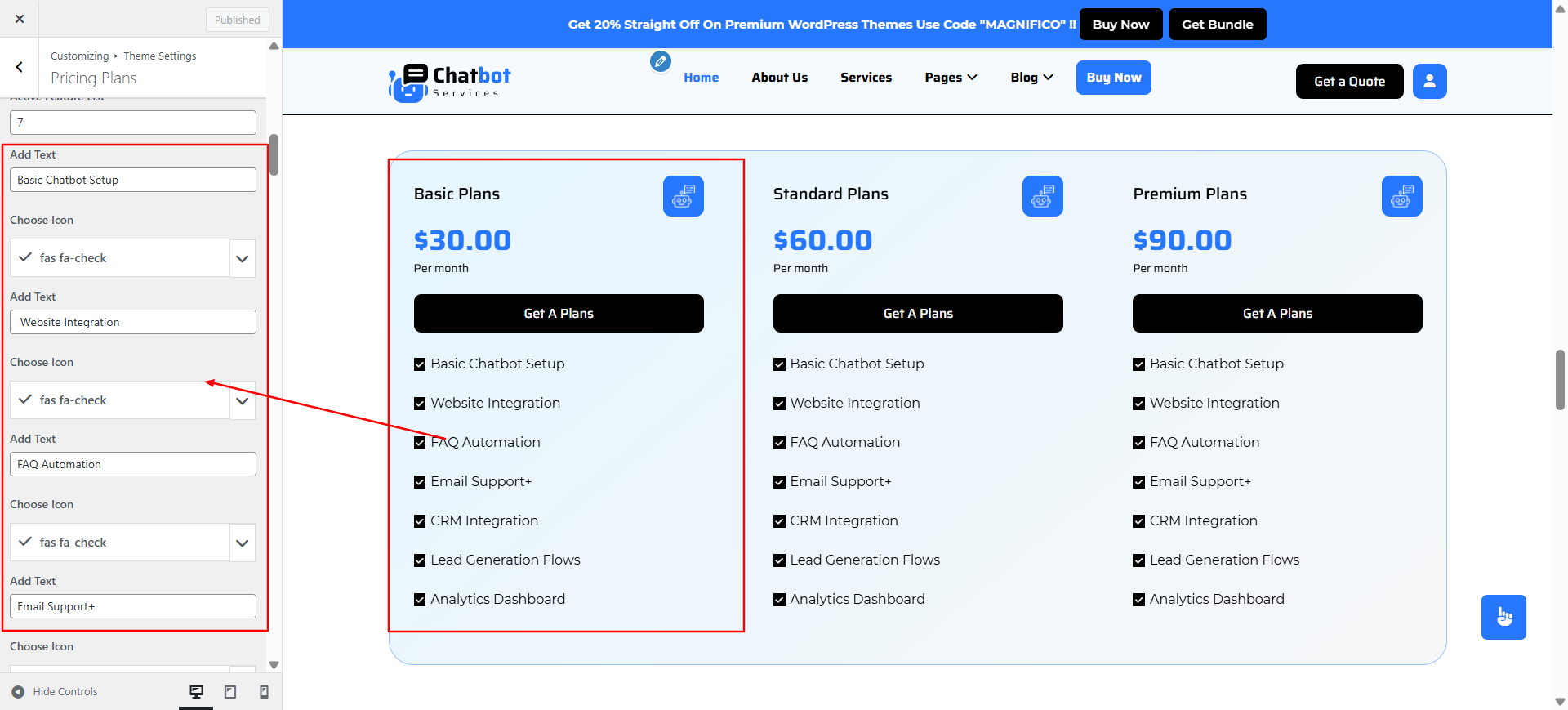Click check icon beside Standard Plans CRM Integration
This screenshot has width=1568, height=710.
(x=779, y=521)
